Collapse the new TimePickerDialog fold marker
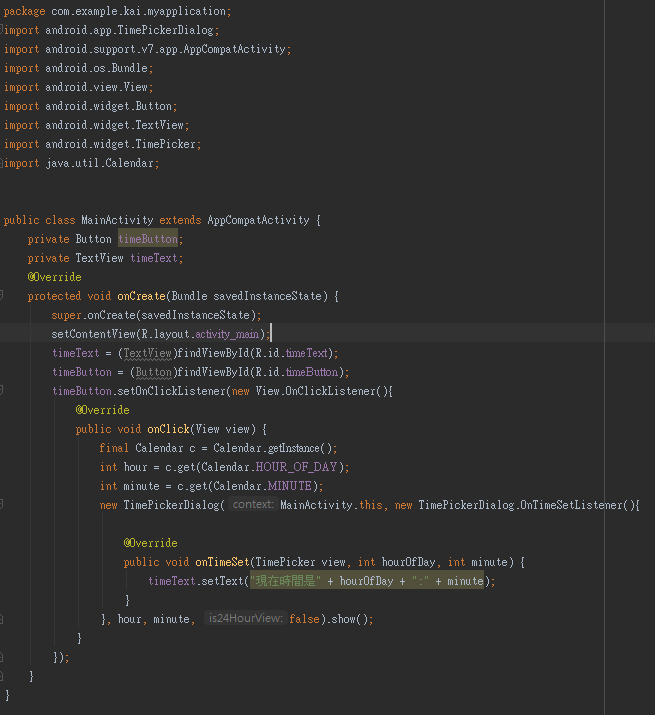Screen dimensions: 655x715 [x=1, y=504]
